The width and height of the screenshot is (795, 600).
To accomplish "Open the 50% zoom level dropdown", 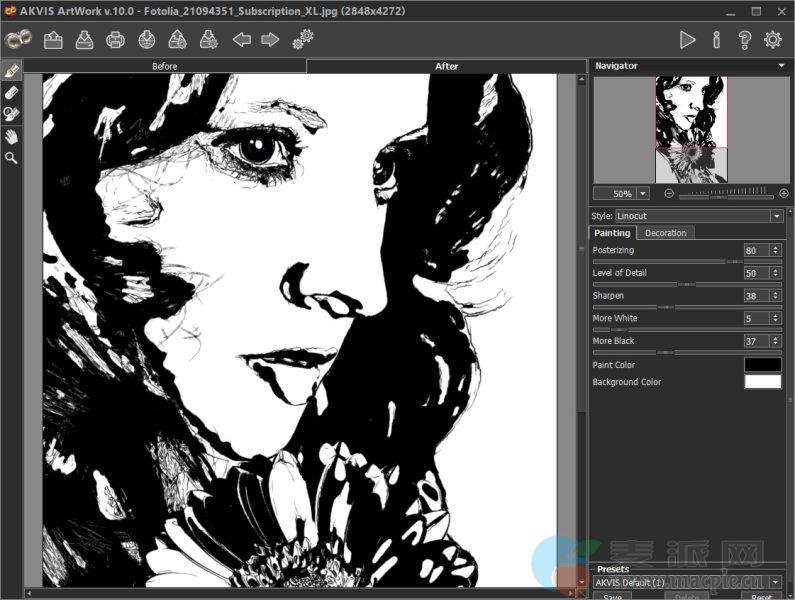I will tap(642, 193).
